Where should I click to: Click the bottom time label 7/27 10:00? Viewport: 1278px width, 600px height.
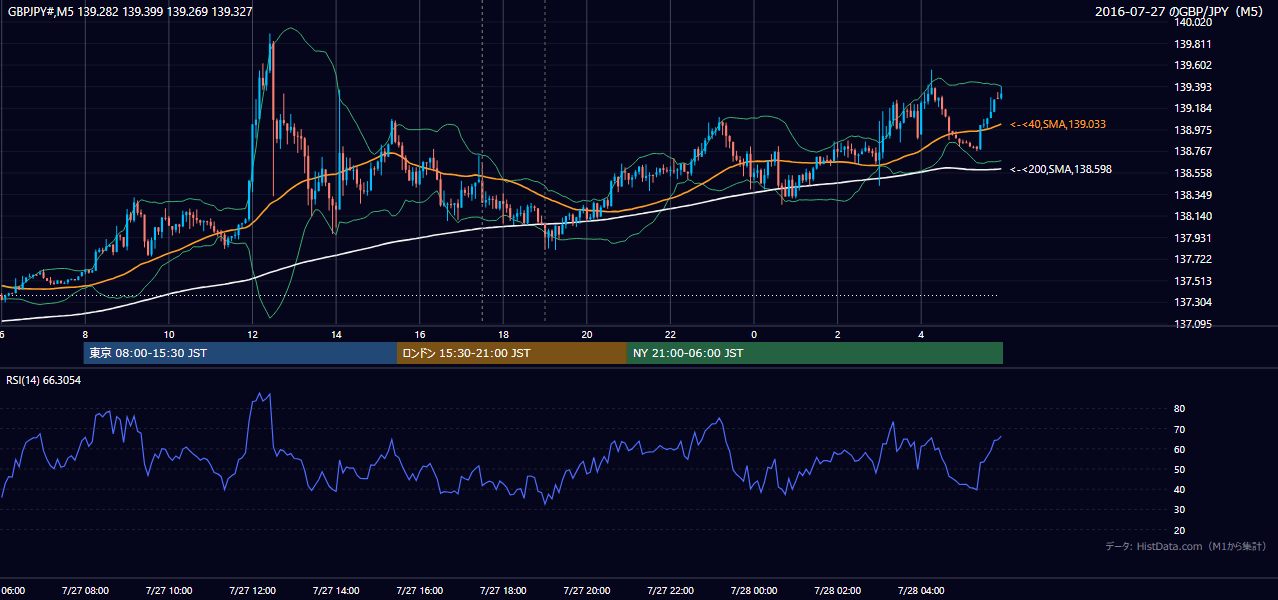click(x=168, y=591)
